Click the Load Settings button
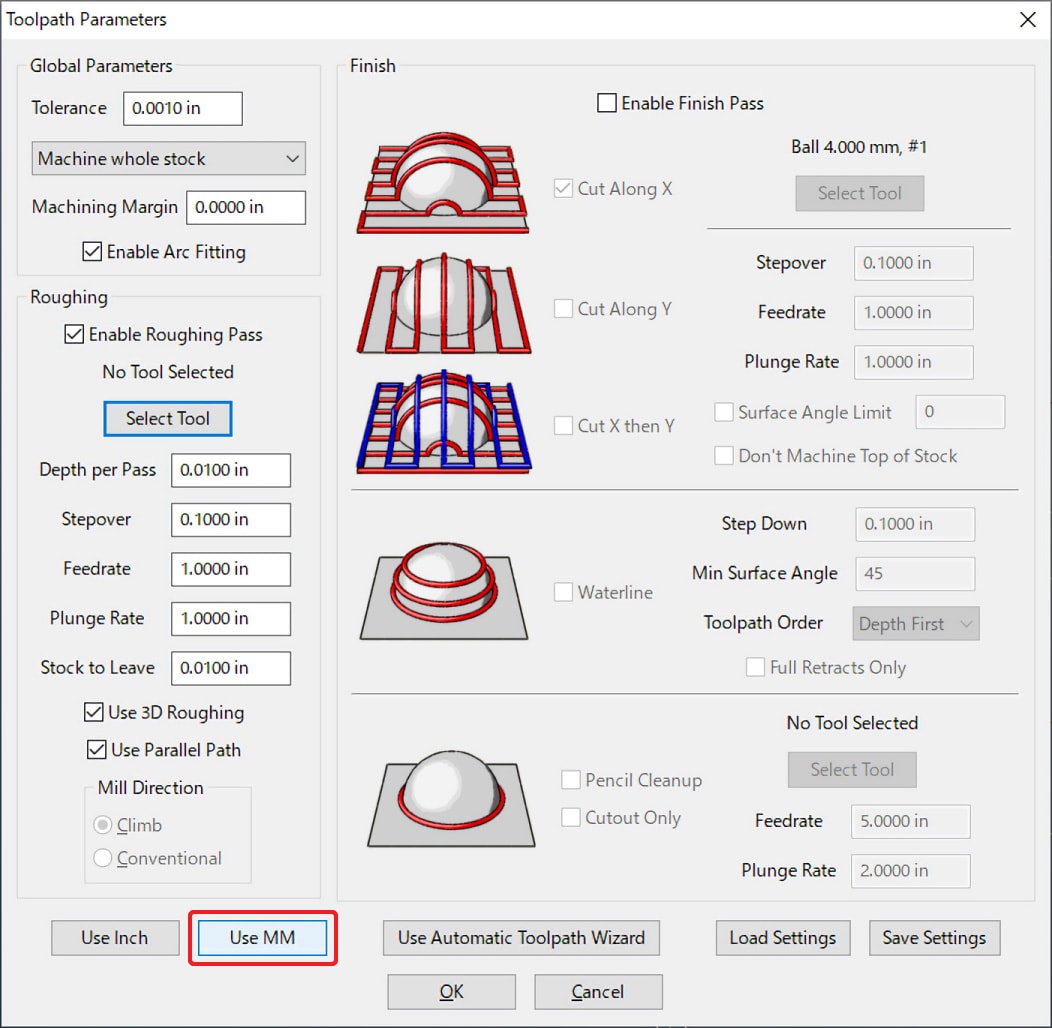Image resolution: width=1052 pixels, height=1028 pixels. click(x=783, y=938)
